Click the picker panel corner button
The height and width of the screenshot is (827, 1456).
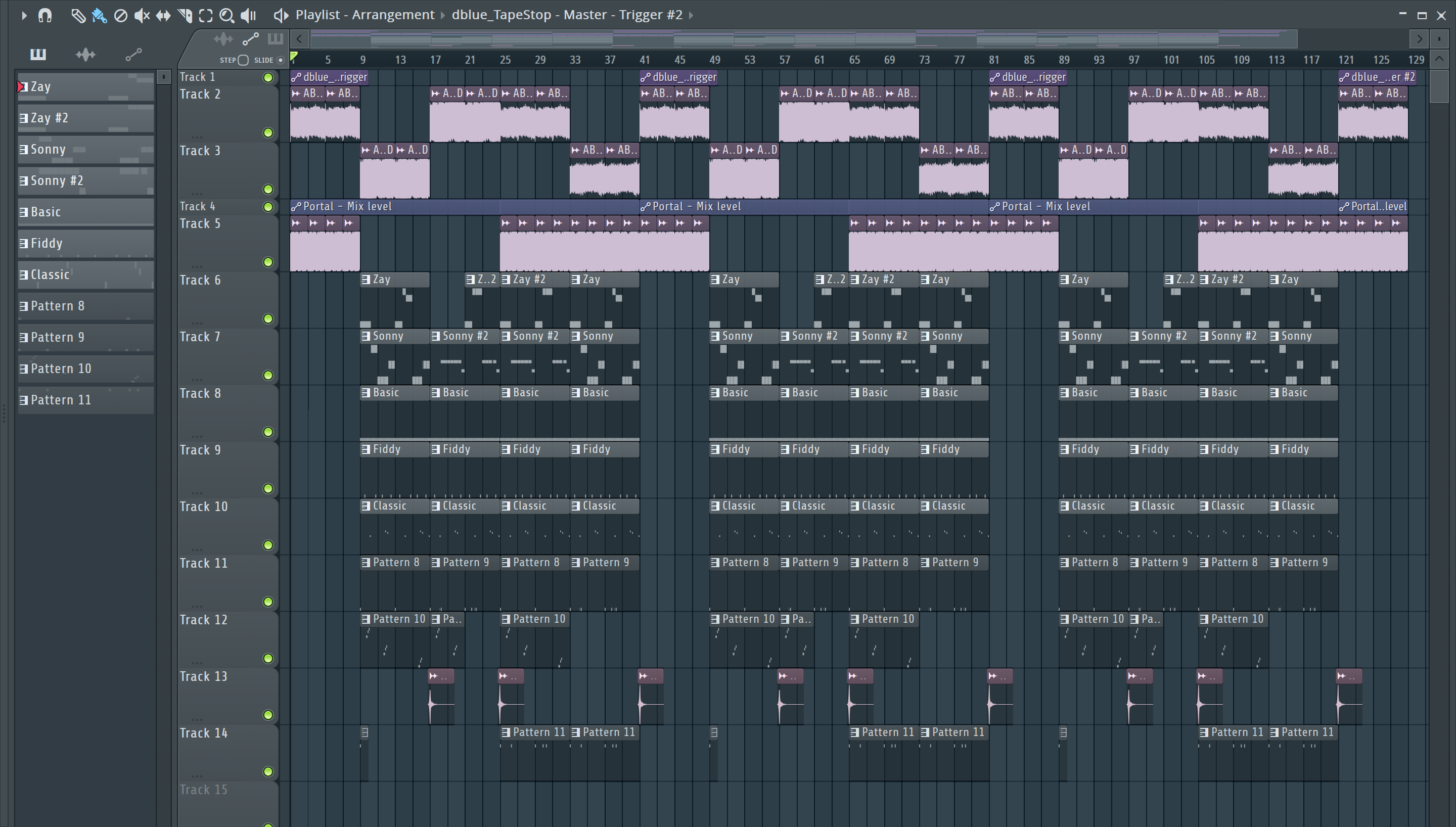pos(163,77)
